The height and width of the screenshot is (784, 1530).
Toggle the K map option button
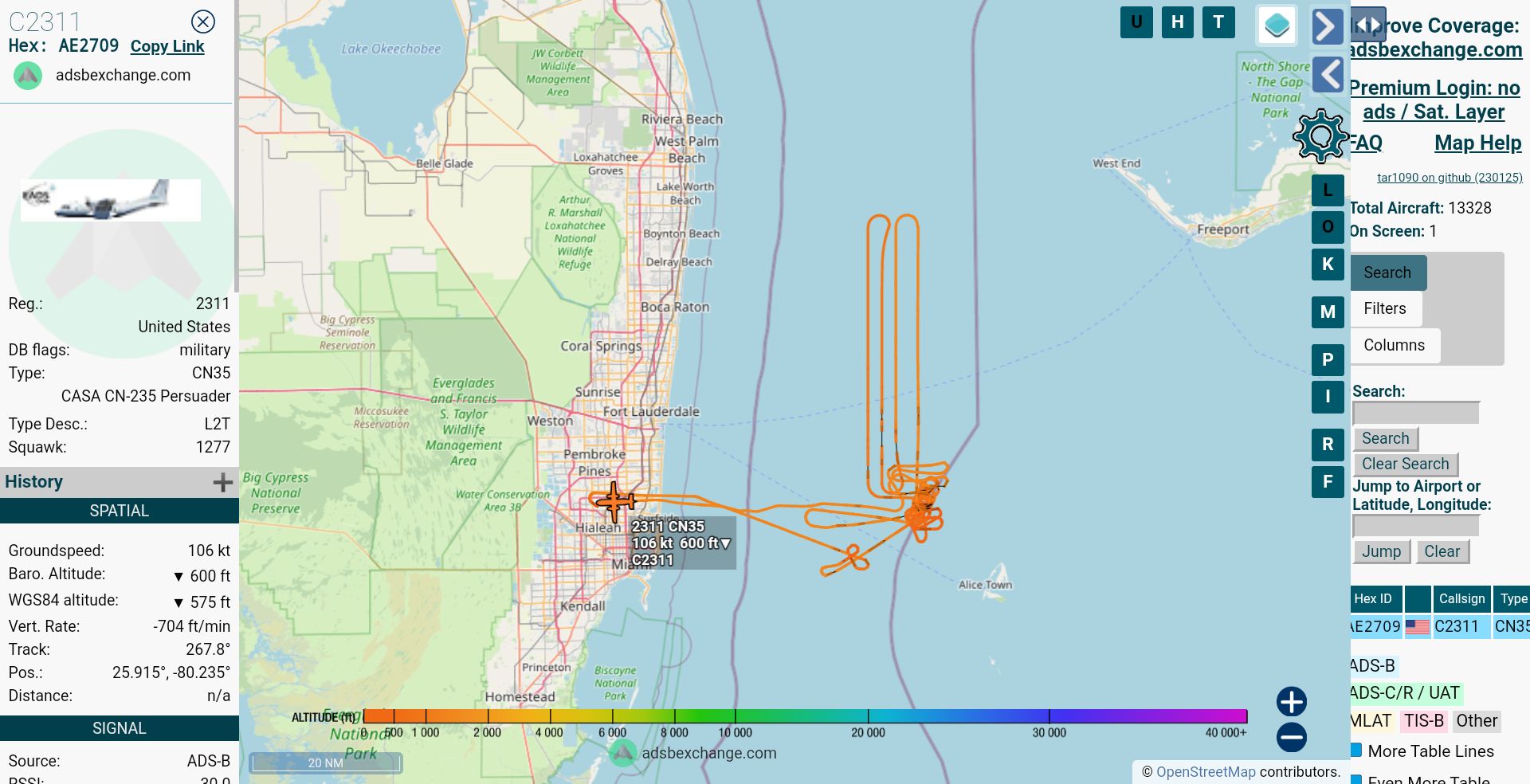(1328, 265)
